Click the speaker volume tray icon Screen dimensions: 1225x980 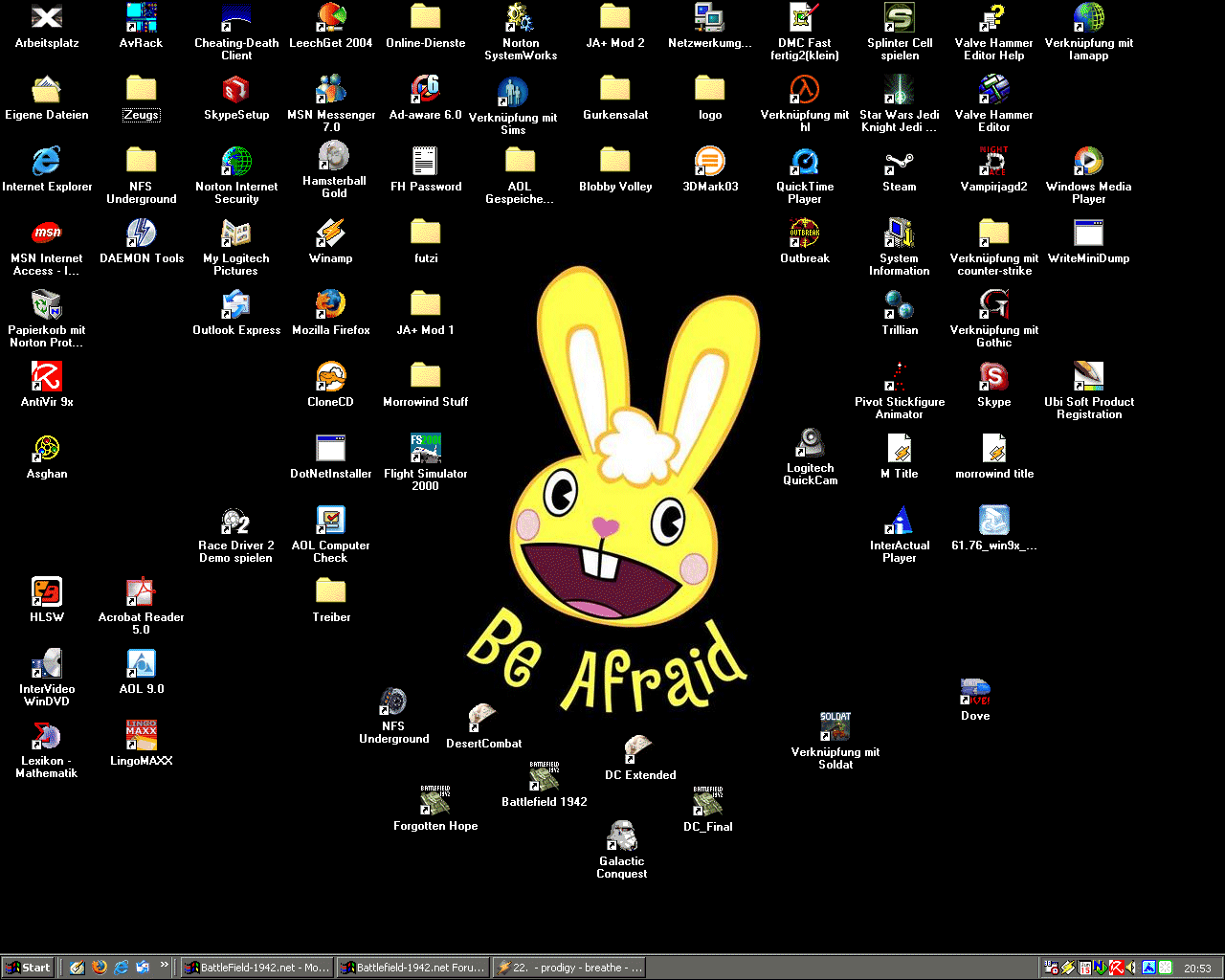pos(1132,968)
